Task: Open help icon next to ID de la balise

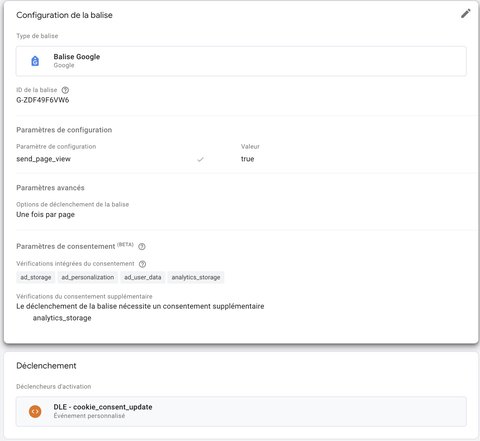Action: point(65,90)
